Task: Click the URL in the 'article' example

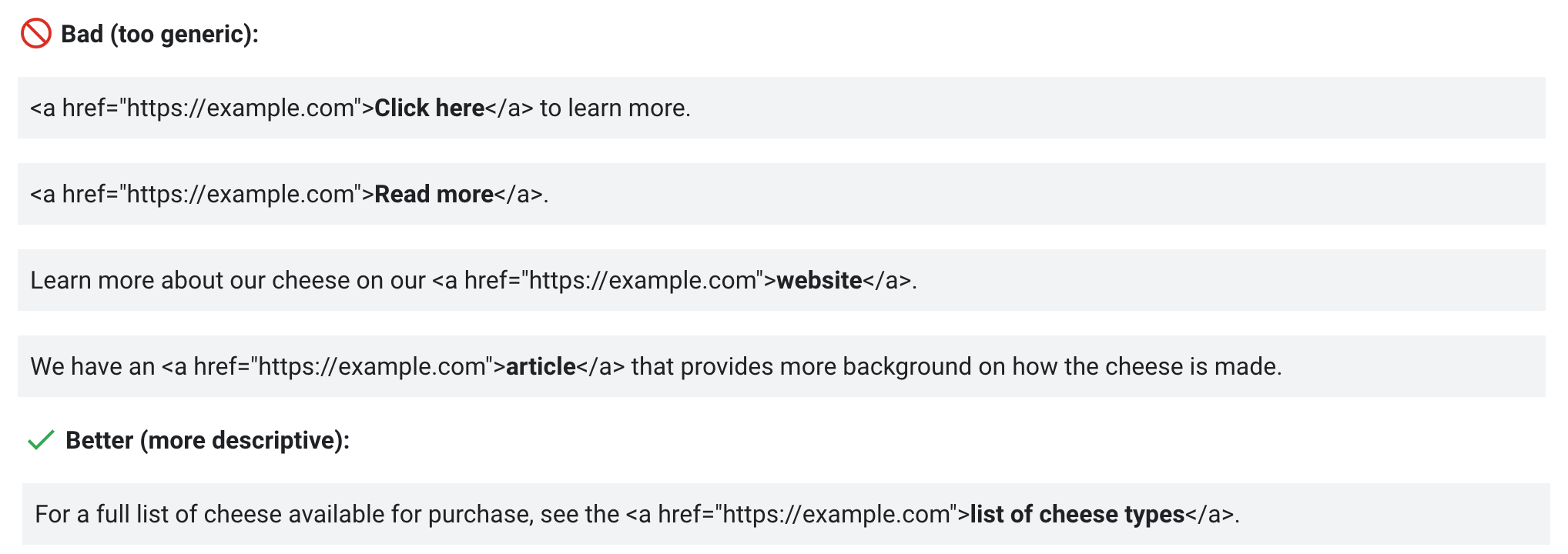Action: 371,366
